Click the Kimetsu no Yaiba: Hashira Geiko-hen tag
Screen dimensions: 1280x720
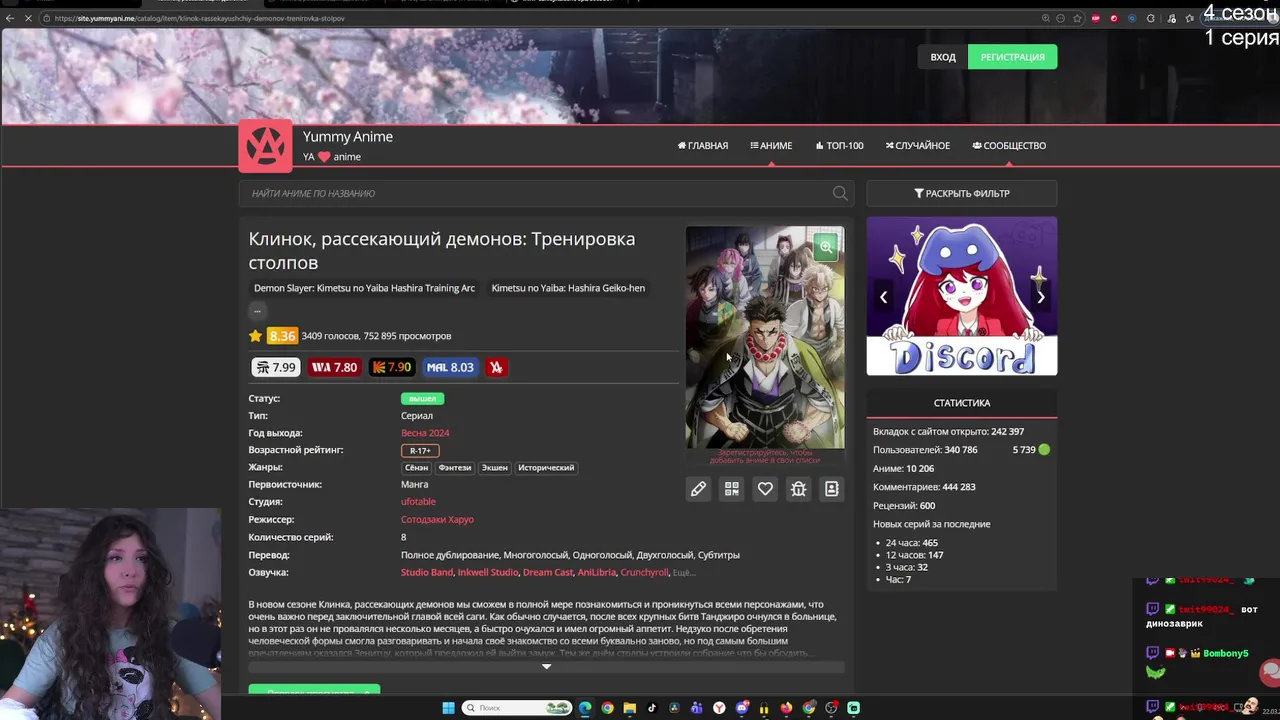(x=568, y=288)
